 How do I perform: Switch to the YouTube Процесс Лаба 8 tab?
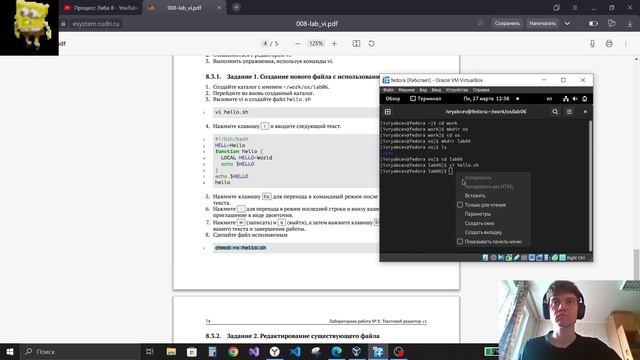tap(100, 8)
